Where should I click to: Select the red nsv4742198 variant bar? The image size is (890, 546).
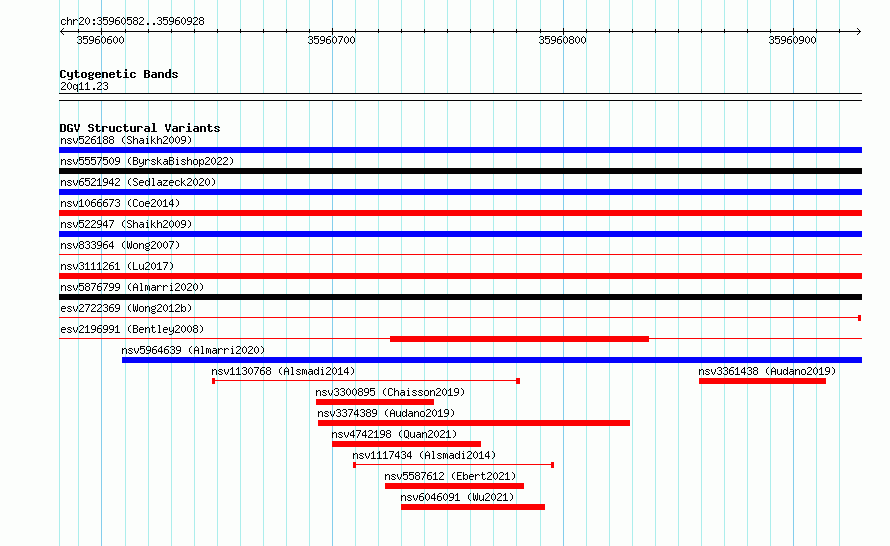point(406,444)
